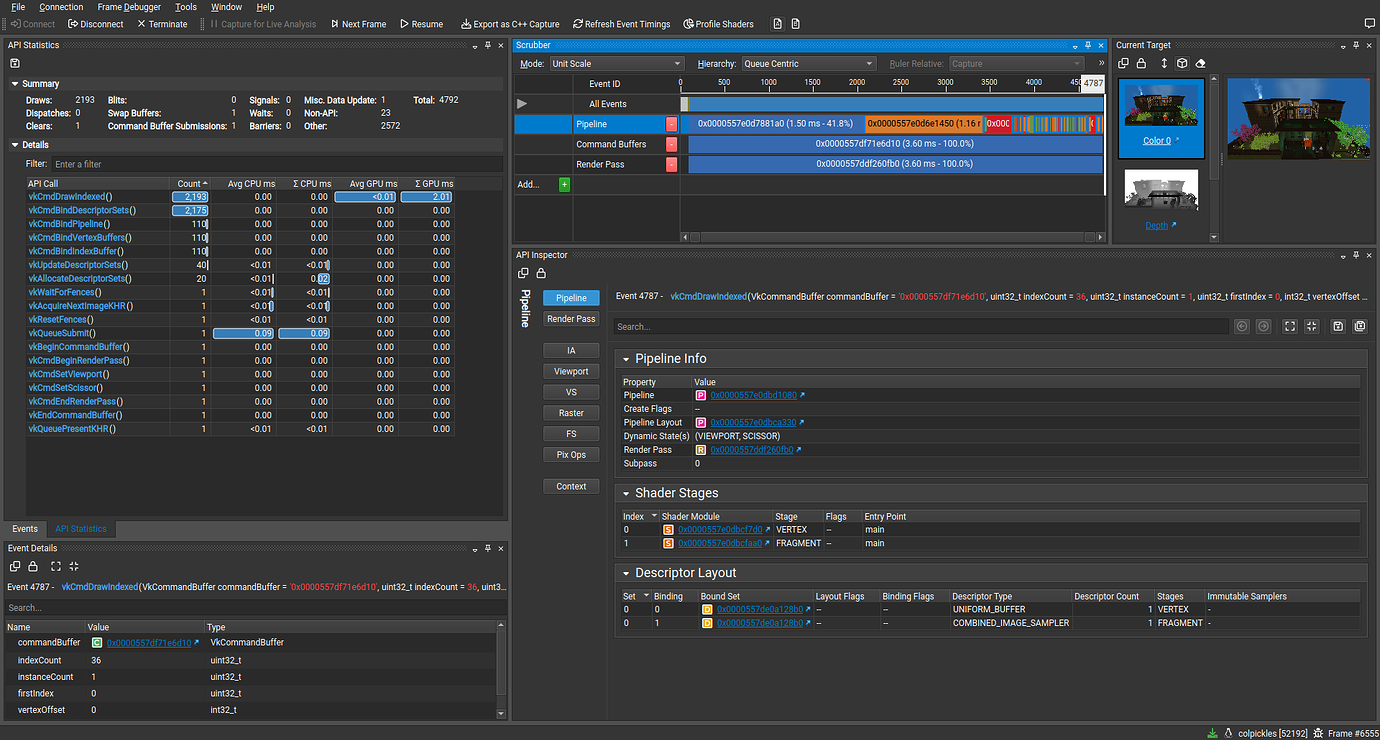Open the Color 0 link
This screenshot has height=740, width=1380.
click(x=1159, y=141)
